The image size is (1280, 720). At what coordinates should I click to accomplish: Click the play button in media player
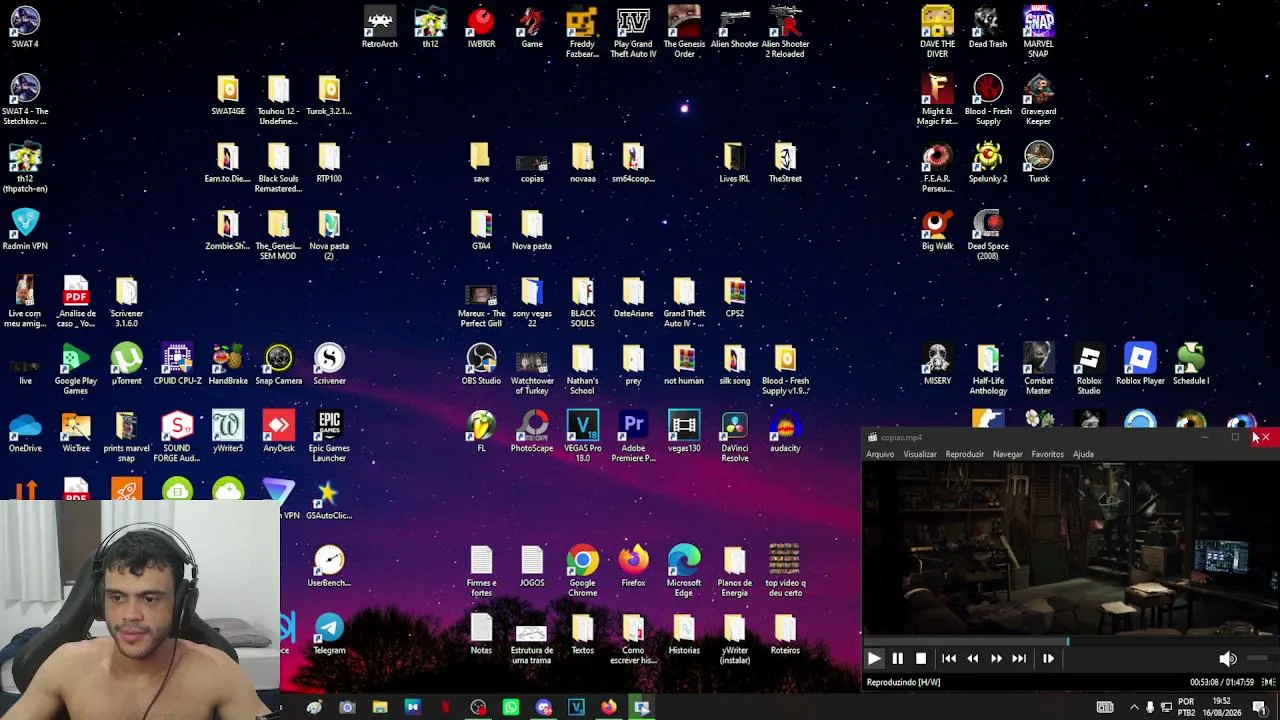[x=874, y=658]
